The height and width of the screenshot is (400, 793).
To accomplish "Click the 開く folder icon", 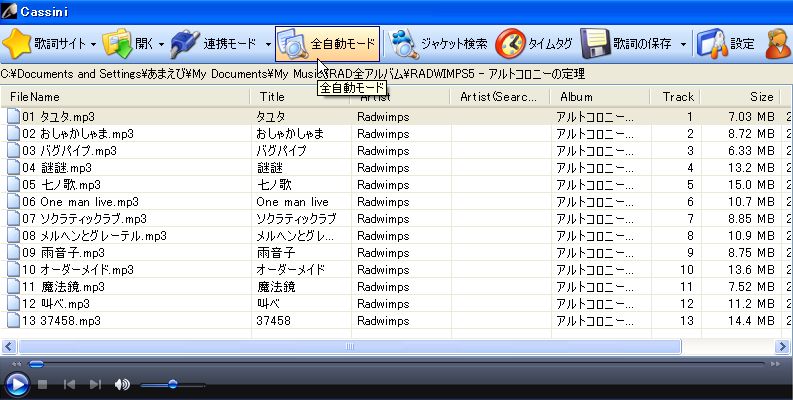I will tap(117, 44).
